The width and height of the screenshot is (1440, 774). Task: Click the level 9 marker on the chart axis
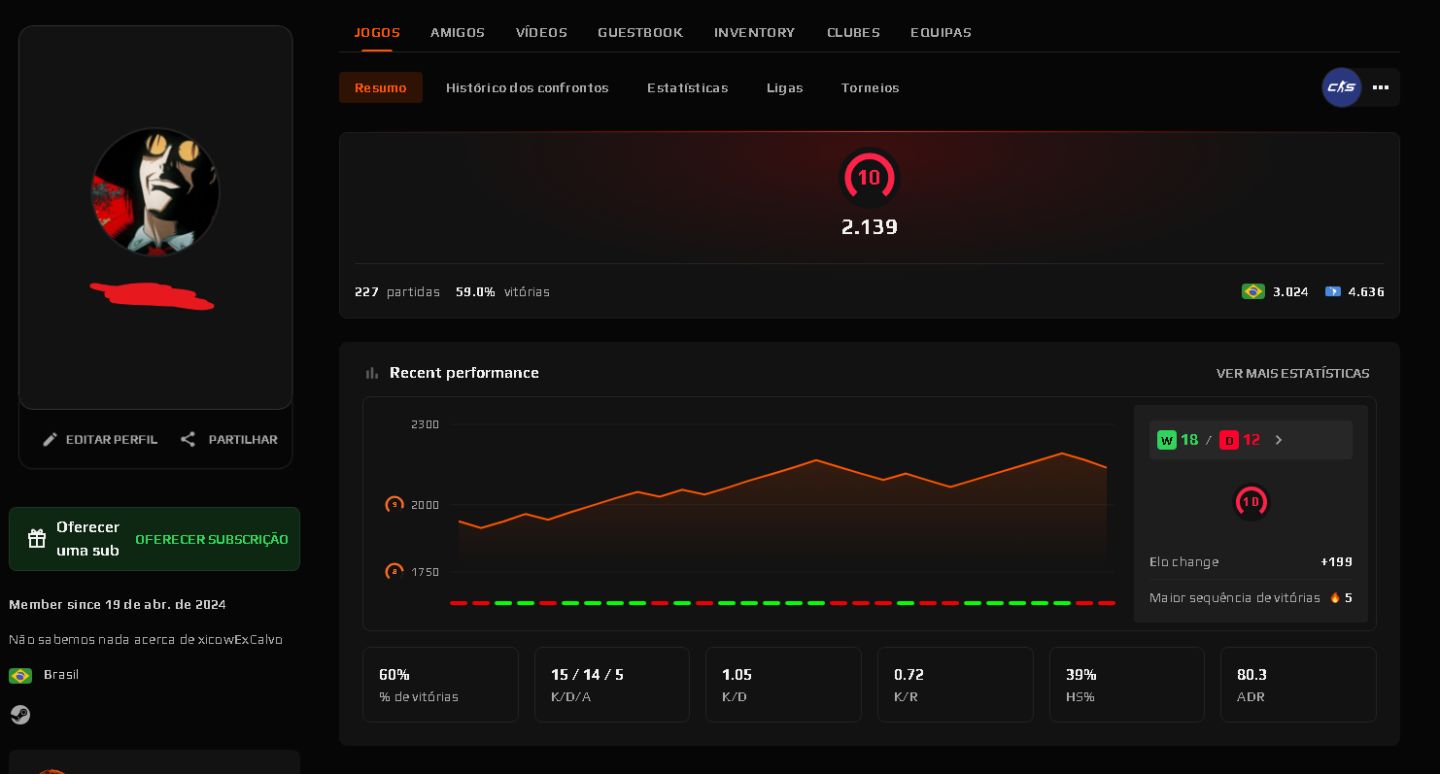pyautogui.click(x=395, y=505)
